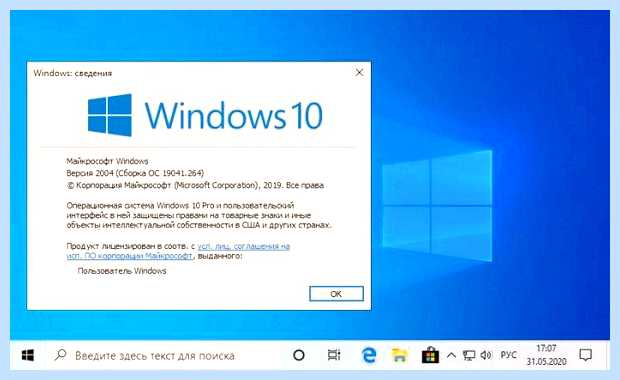Click Пользователь Windows licensee text
Viewport: 620px width, 380px height.
122,271
